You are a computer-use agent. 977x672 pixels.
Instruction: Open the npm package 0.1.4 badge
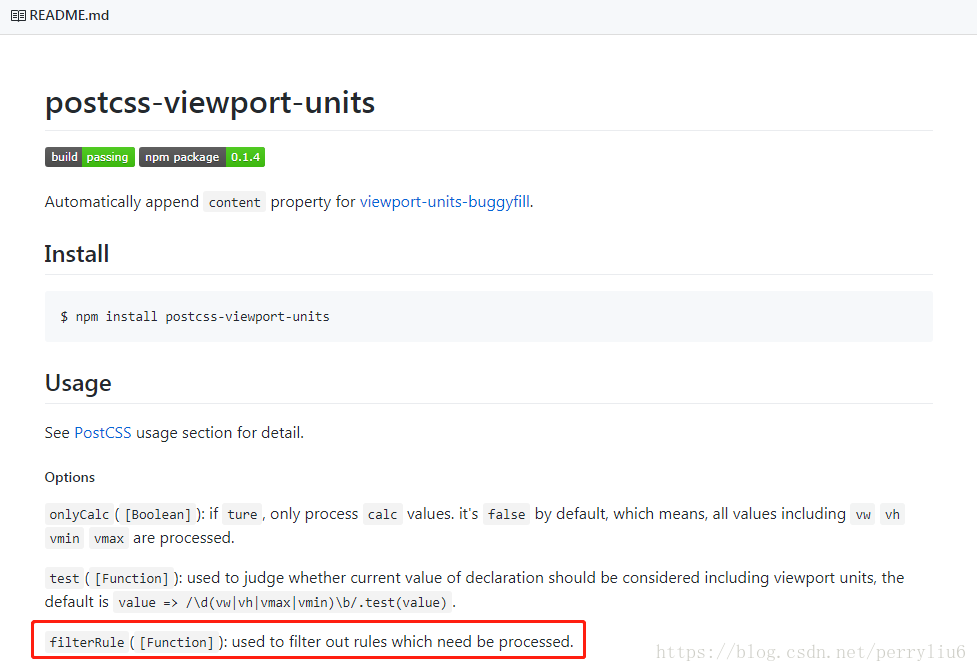click(201, 157)
